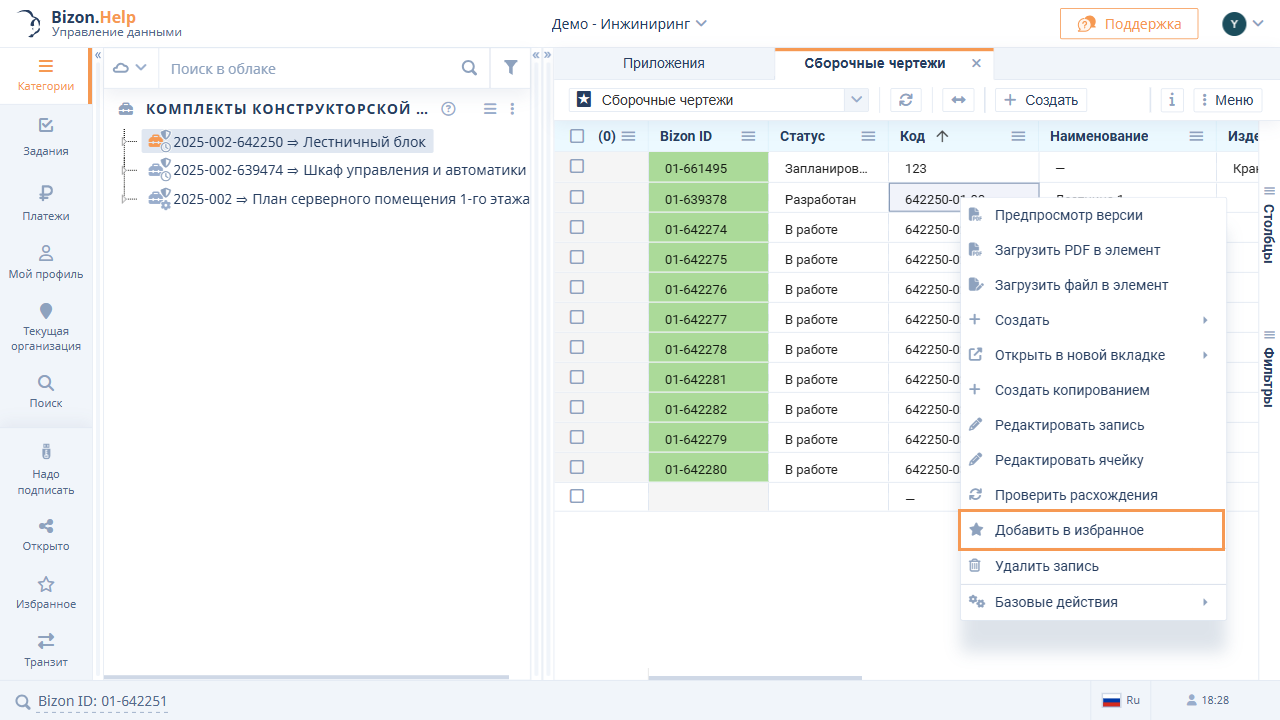Click the help question mark icon
The image size is (1280, 720).
(x=449, y=109)
